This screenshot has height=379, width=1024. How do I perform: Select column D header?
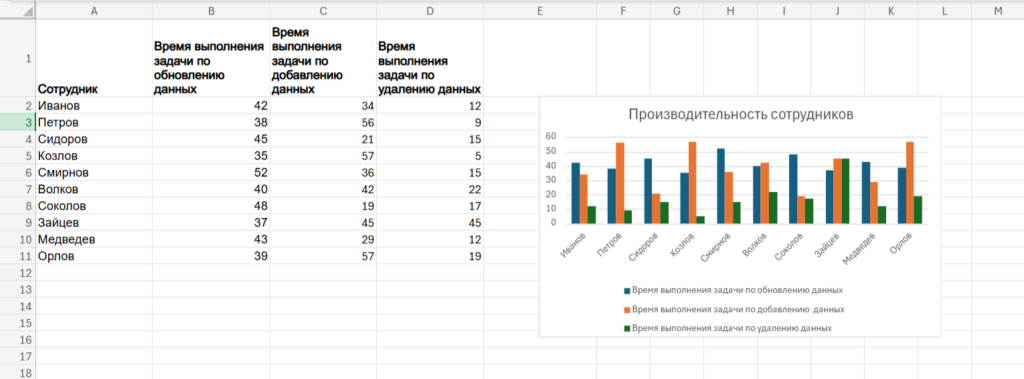[x=430, y=11]
